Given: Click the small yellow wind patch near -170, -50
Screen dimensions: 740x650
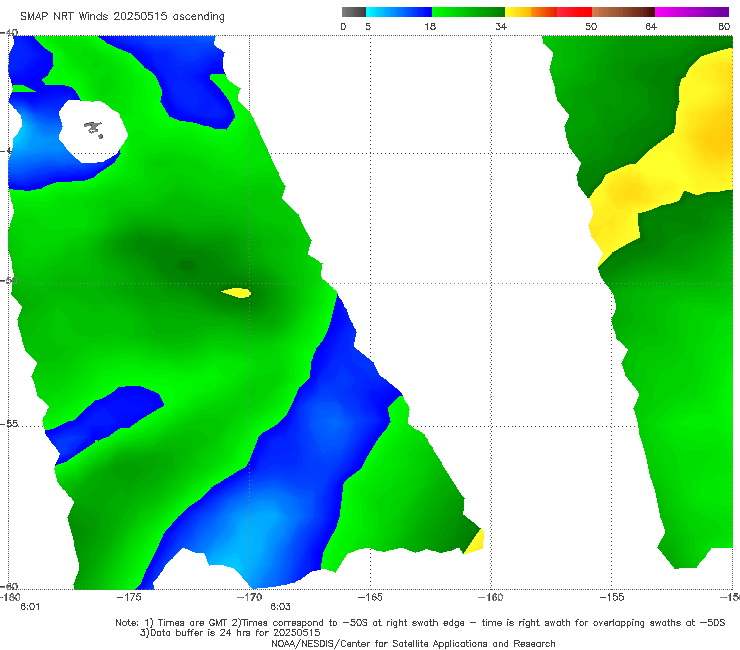Looking at the screenshot, I should pyautogui.click(x=236, y=293).
